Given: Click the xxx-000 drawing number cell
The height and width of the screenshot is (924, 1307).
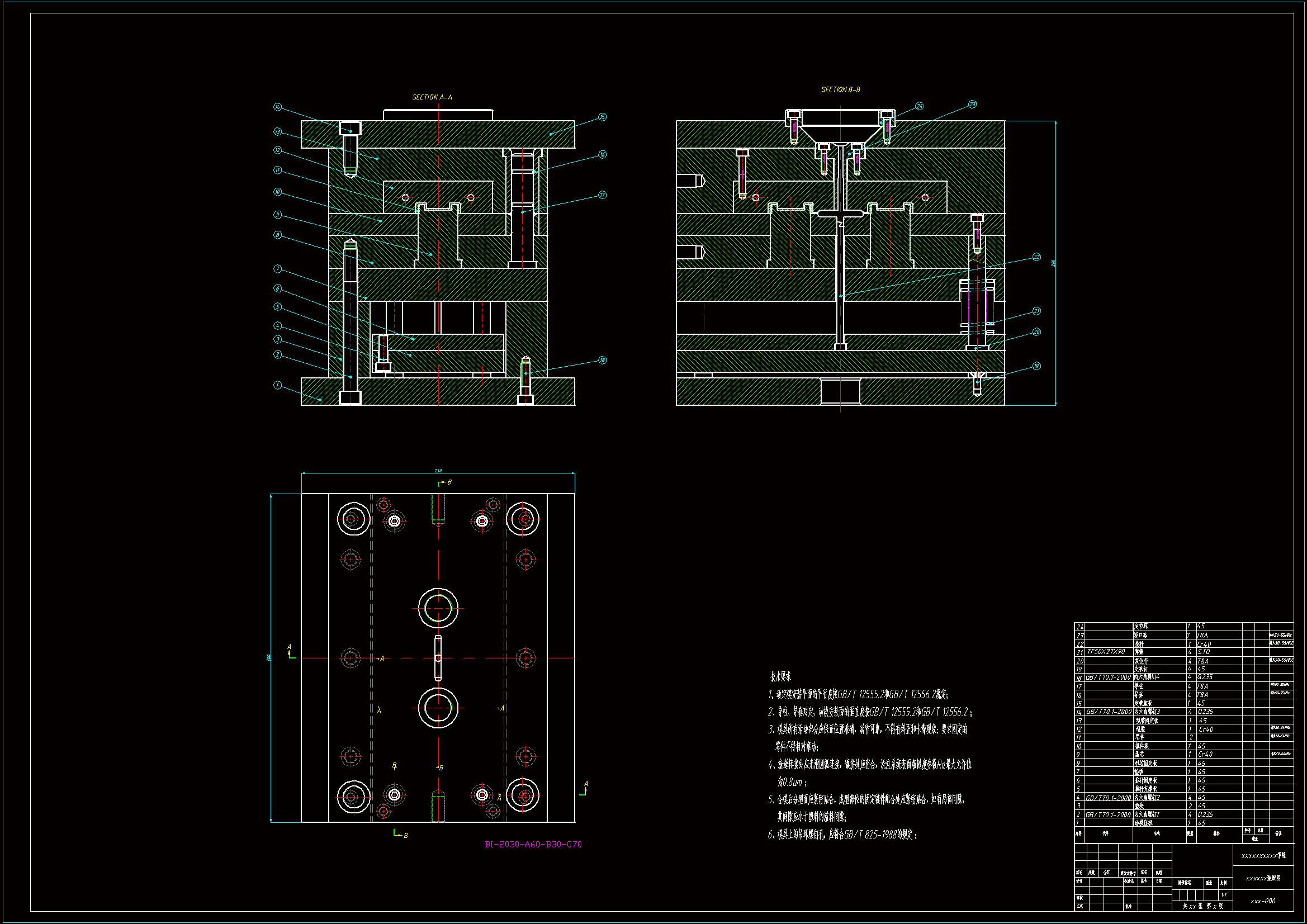Looking at the screenshot, I should point(1263,901).
